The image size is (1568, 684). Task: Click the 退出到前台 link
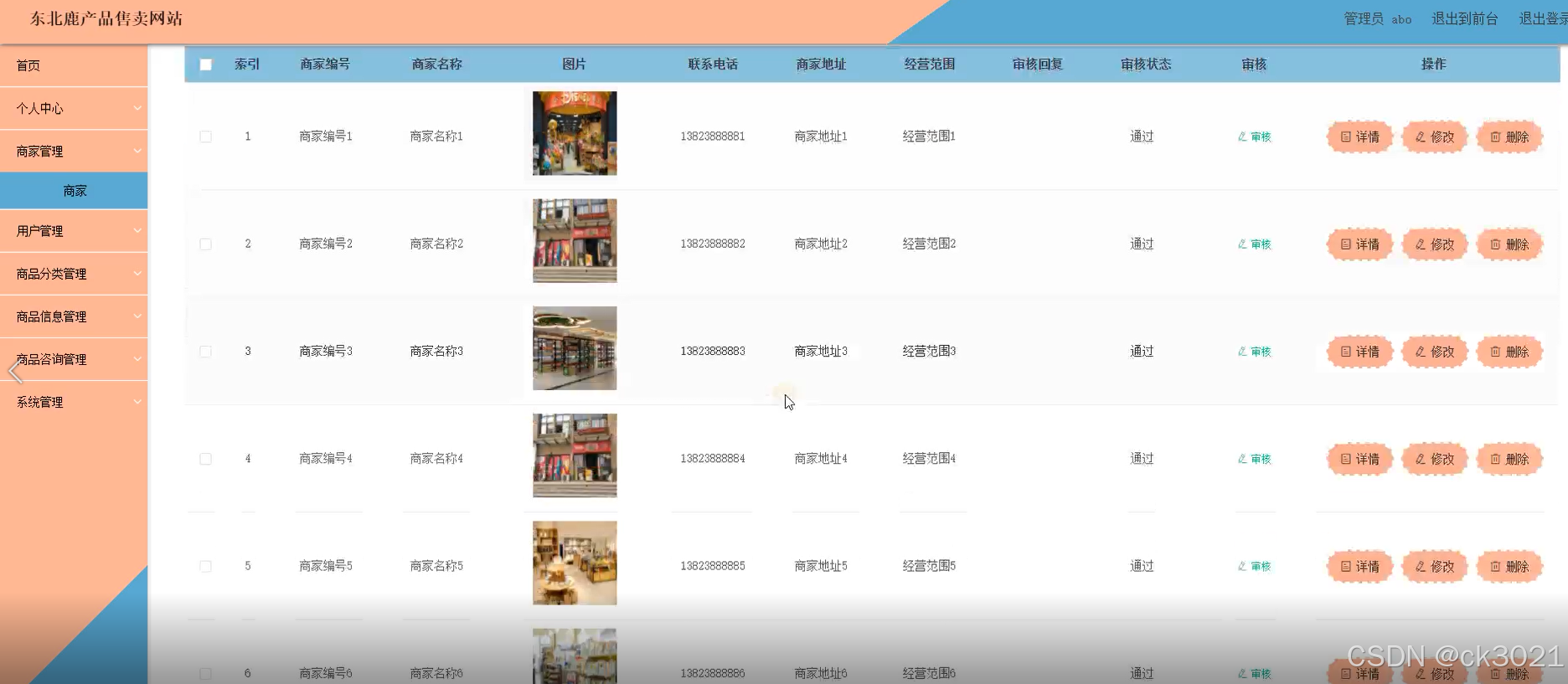pos(1464,18)
